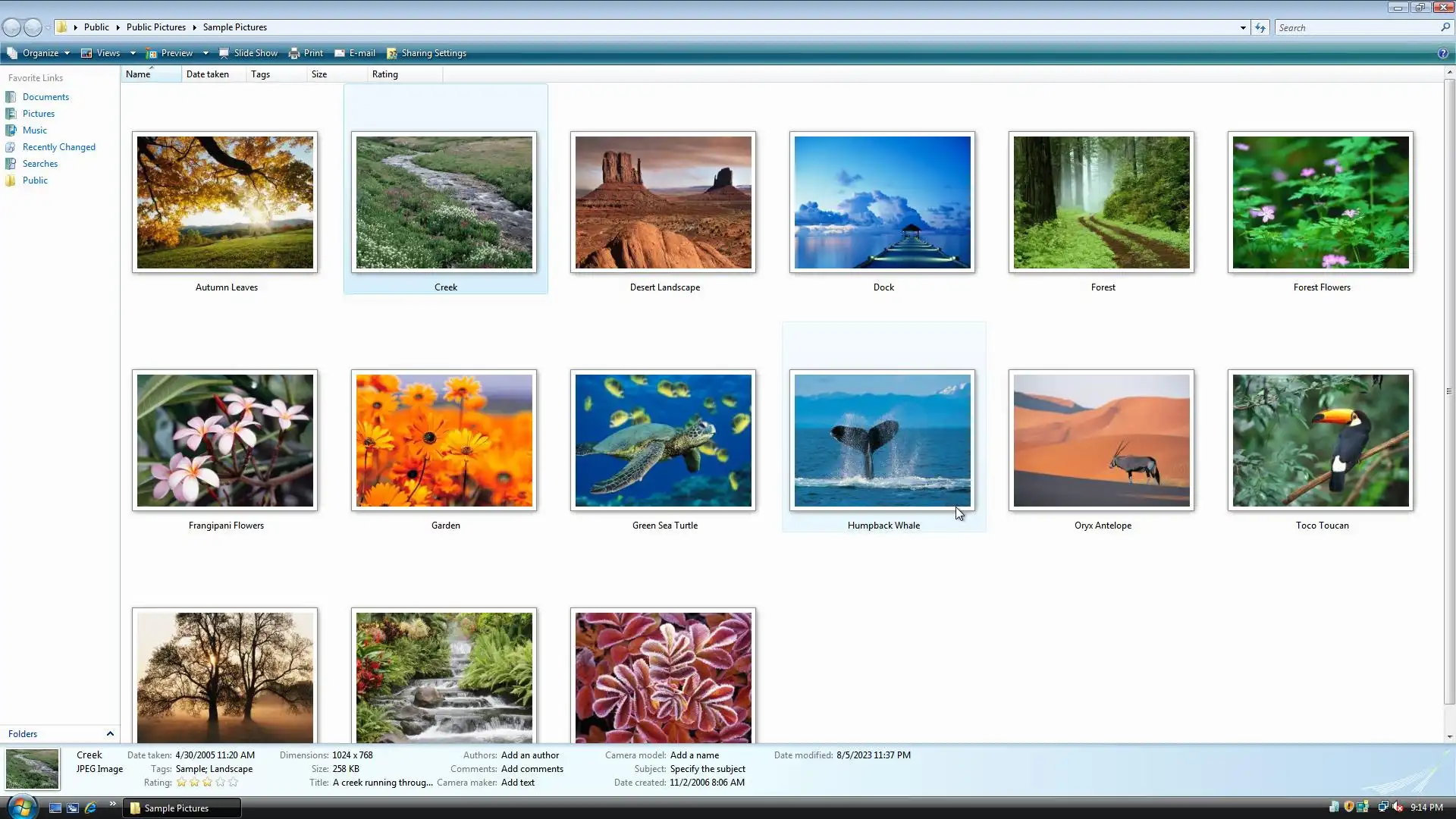This screenshot has width=1456, height=819.
Task: Launch Internet Explorer from Quick Launch
Action: click(x=90, y=808)
